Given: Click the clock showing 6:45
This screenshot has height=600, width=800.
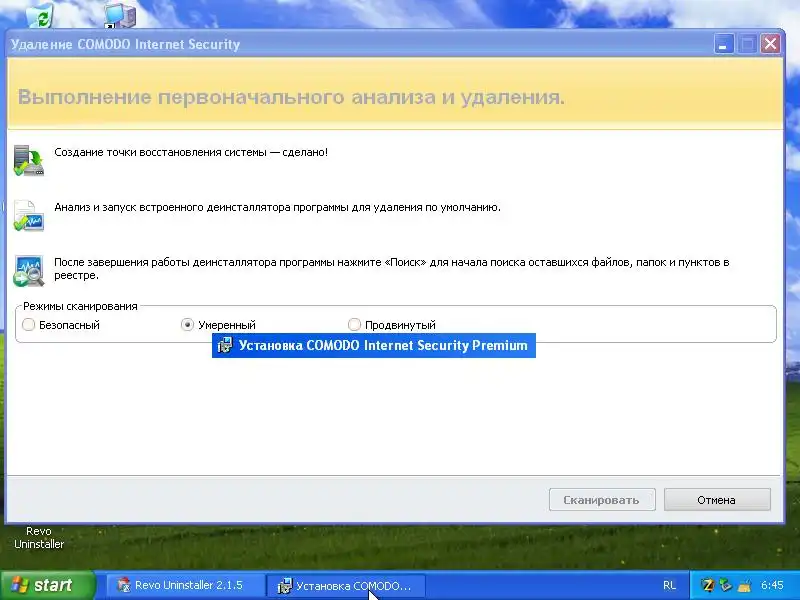Looking at the screenshot, I should pyautogui.click(x=772, y=585).
